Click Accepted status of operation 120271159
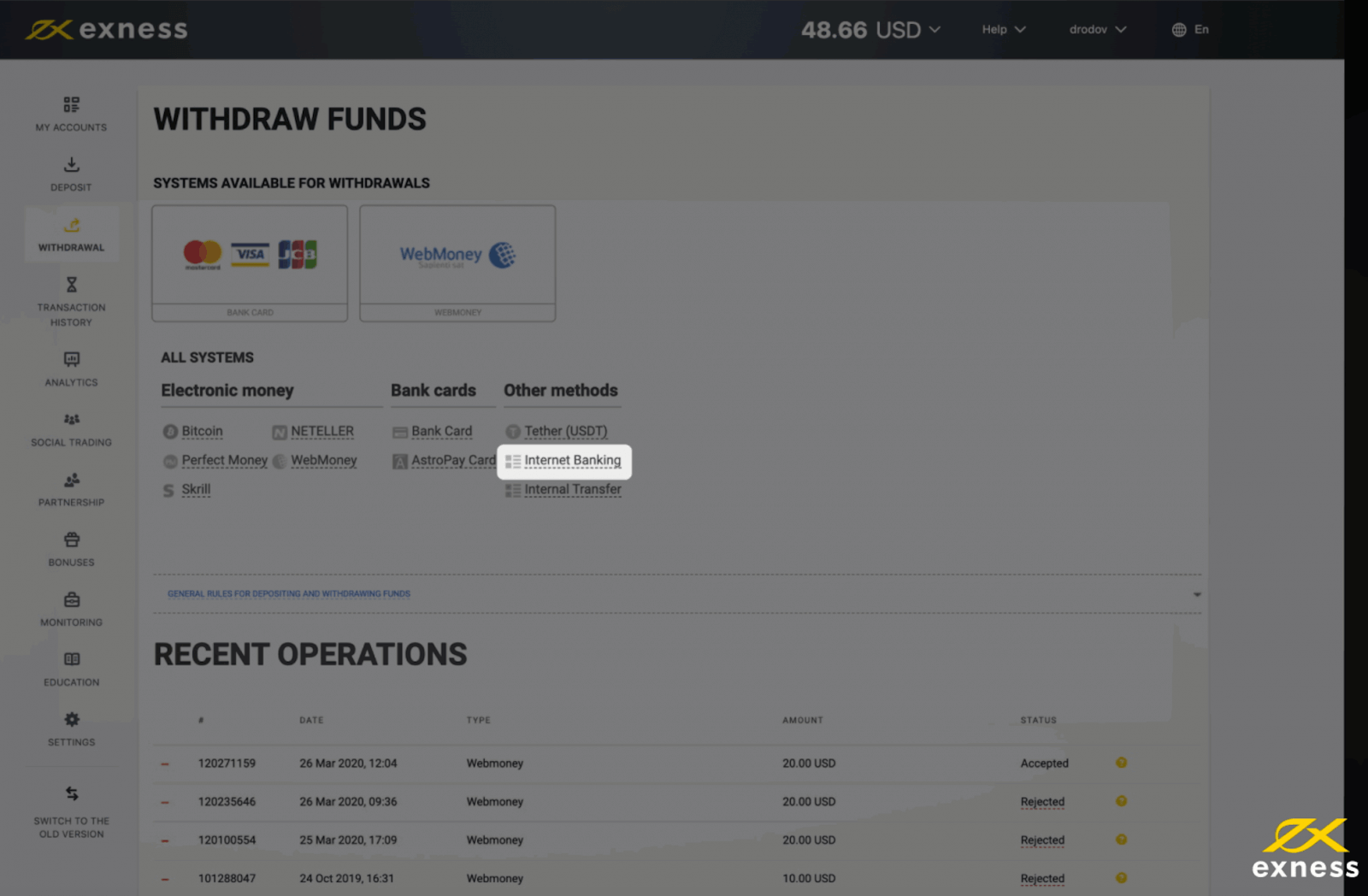The width and height of the screenshot is (1368, 896). point(1044,763)
